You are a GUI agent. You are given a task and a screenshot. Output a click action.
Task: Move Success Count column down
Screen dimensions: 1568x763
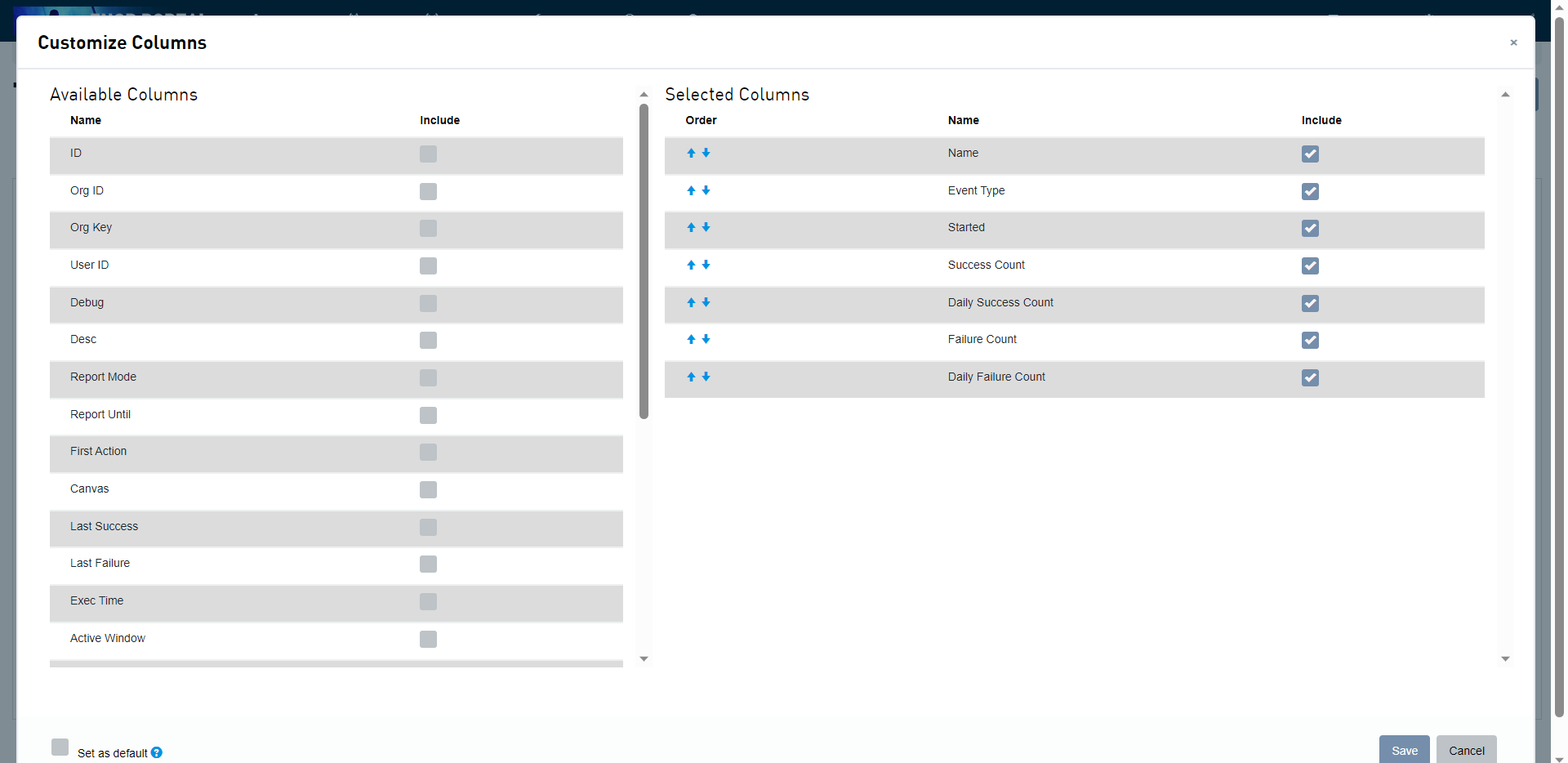point(706,265)
